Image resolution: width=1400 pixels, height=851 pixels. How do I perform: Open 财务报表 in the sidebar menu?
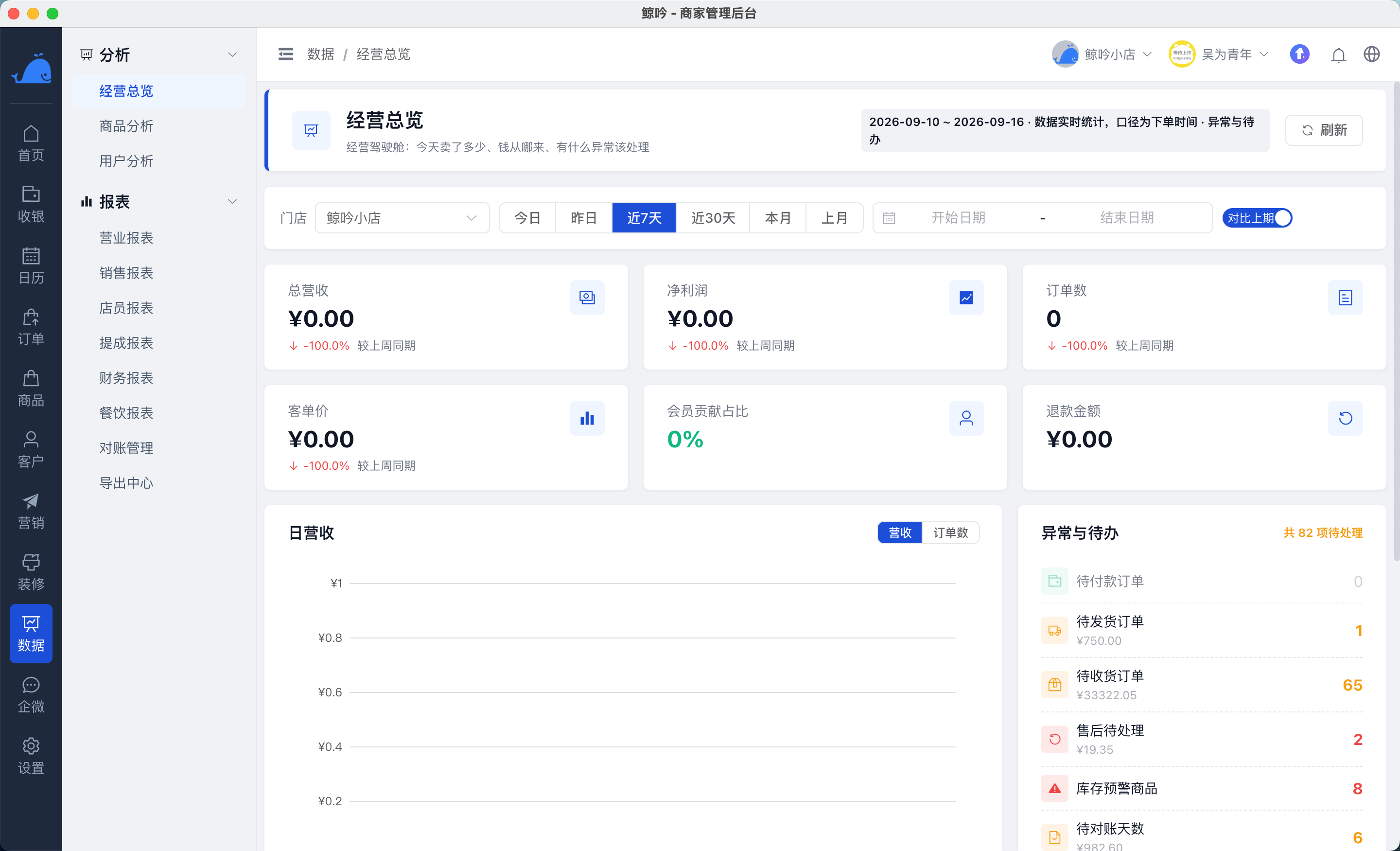click(159, 377)
